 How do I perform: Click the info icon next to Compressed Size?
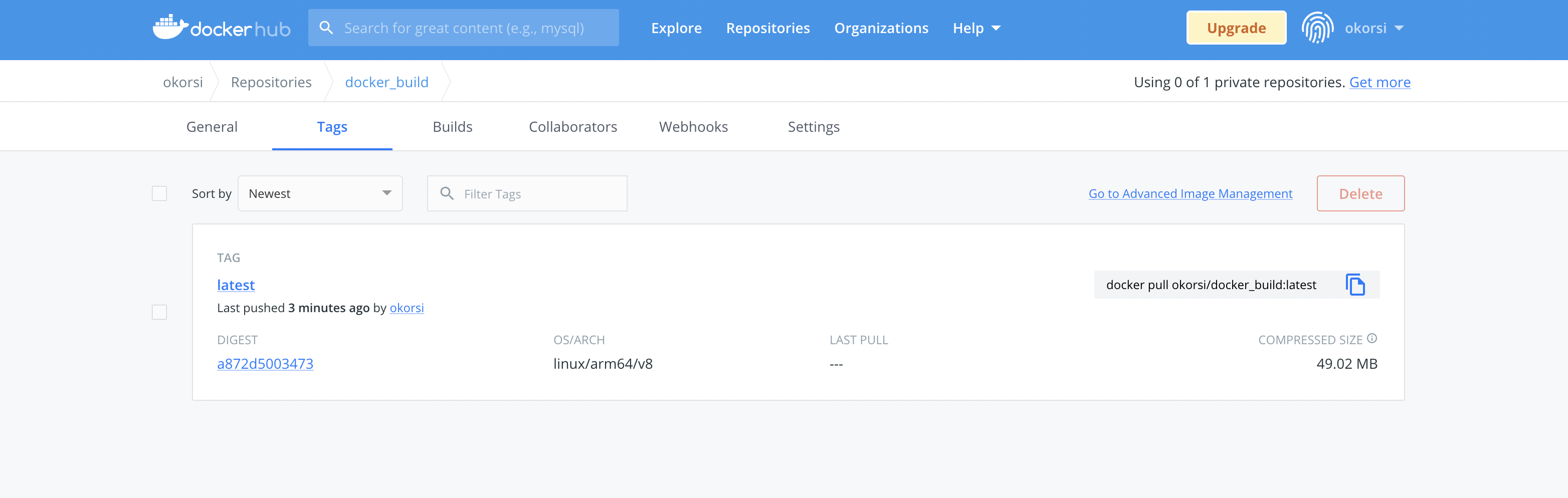(x=1373, y=339)
